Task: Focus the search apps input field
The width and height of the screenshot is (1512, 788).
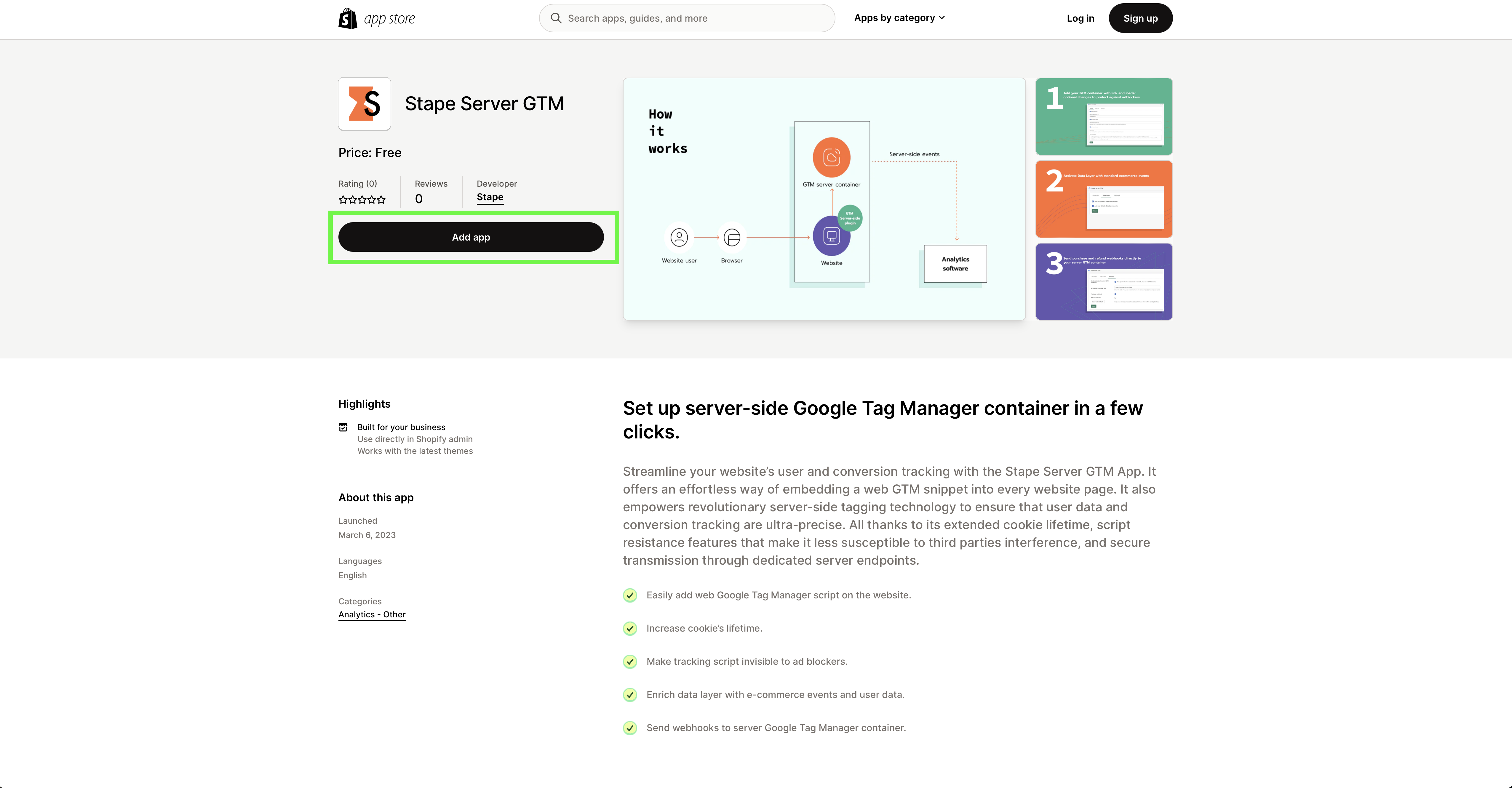Action: click(687, 18)
